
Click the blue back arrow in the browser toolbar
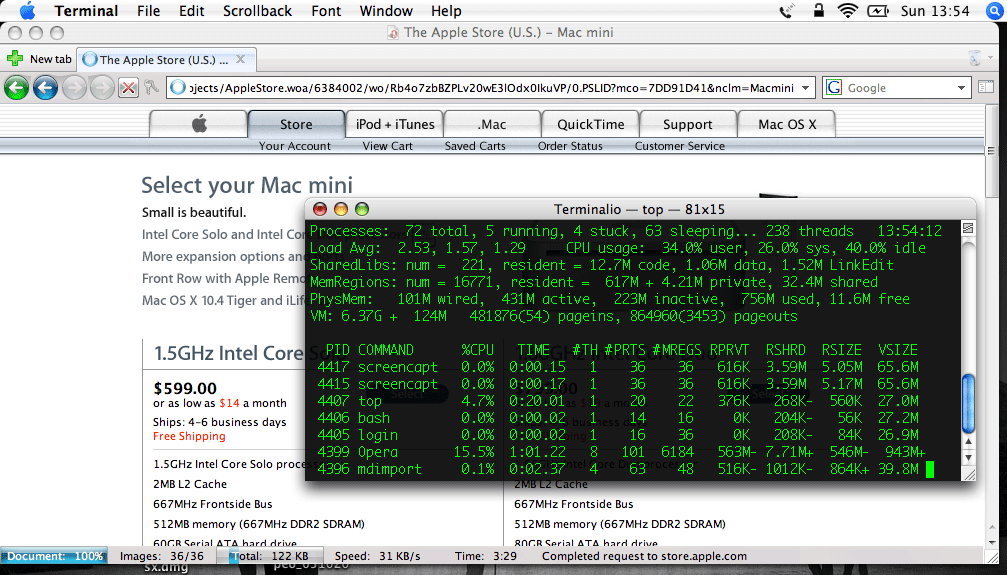click(45, 88)
